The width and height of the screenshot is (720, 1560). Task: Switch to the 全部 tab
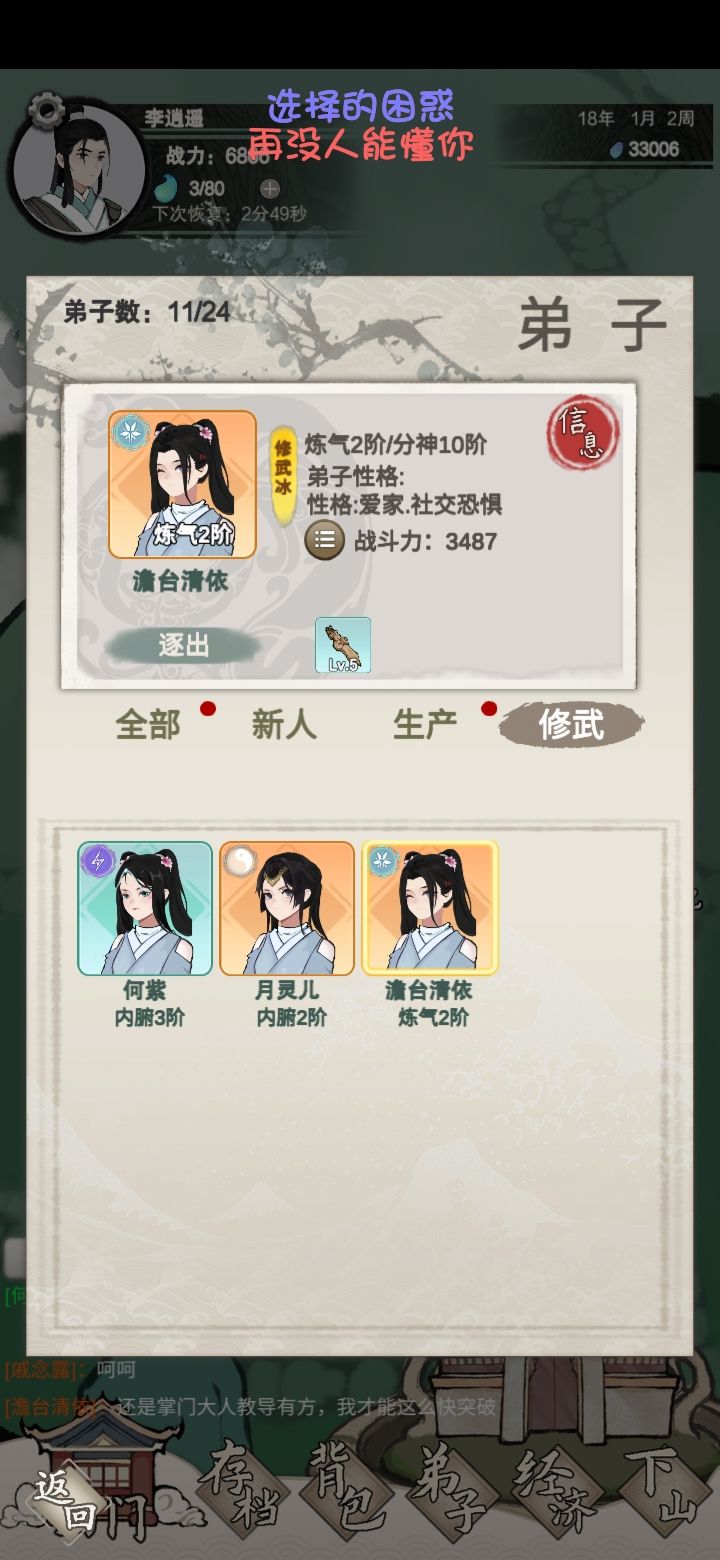coord(148,724)
